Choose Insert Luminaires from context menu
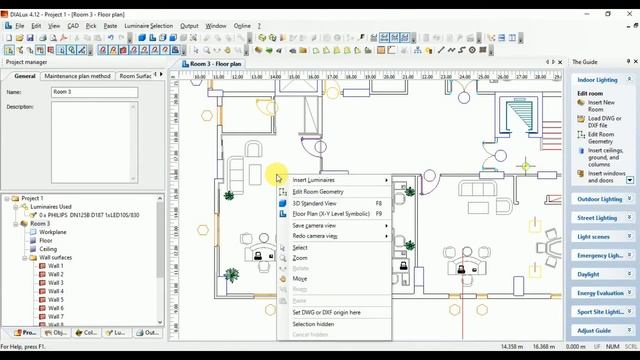640x360 pixels. coord(334,180)
